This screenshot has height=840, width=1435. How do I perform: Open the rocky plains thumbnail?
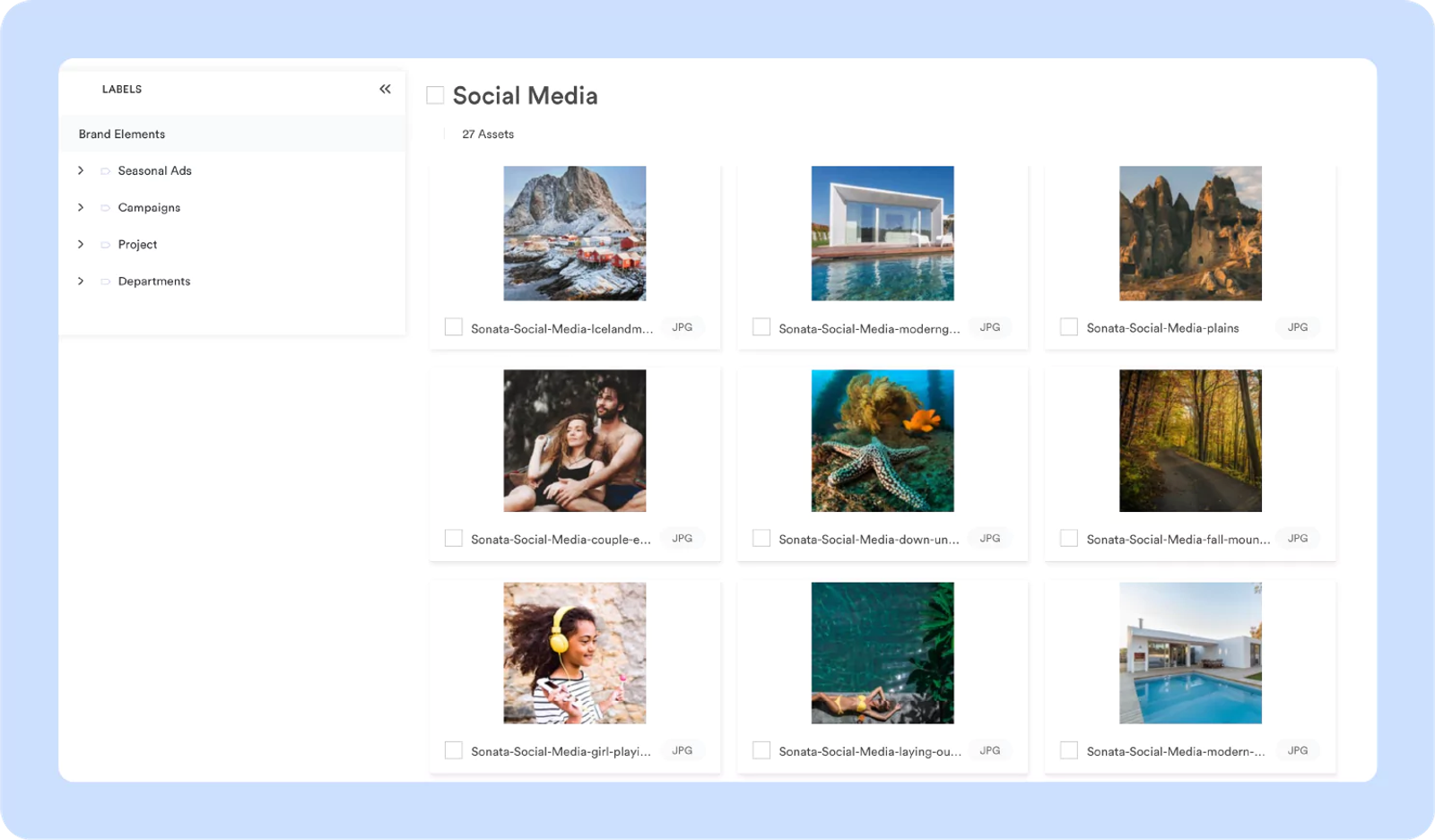click(x=1190, y=233)
